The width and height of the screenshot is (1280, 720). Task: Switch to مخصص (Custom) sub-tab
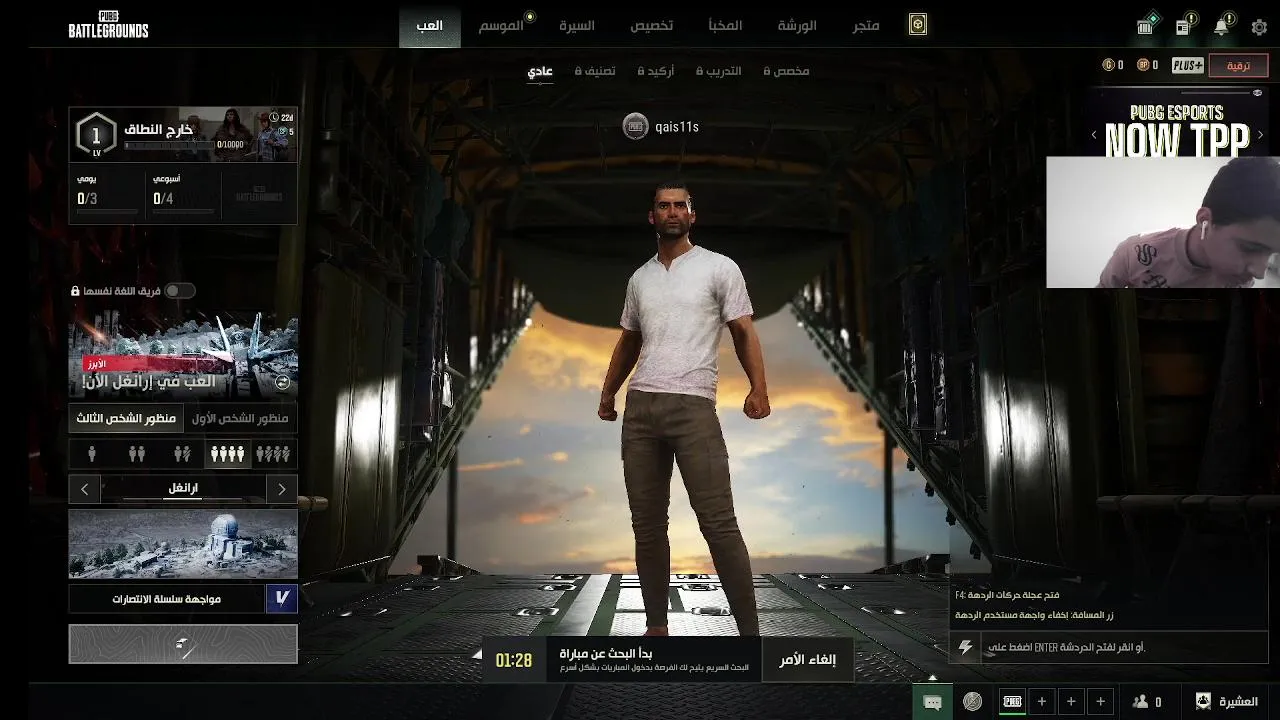click(x=787, y=71)
